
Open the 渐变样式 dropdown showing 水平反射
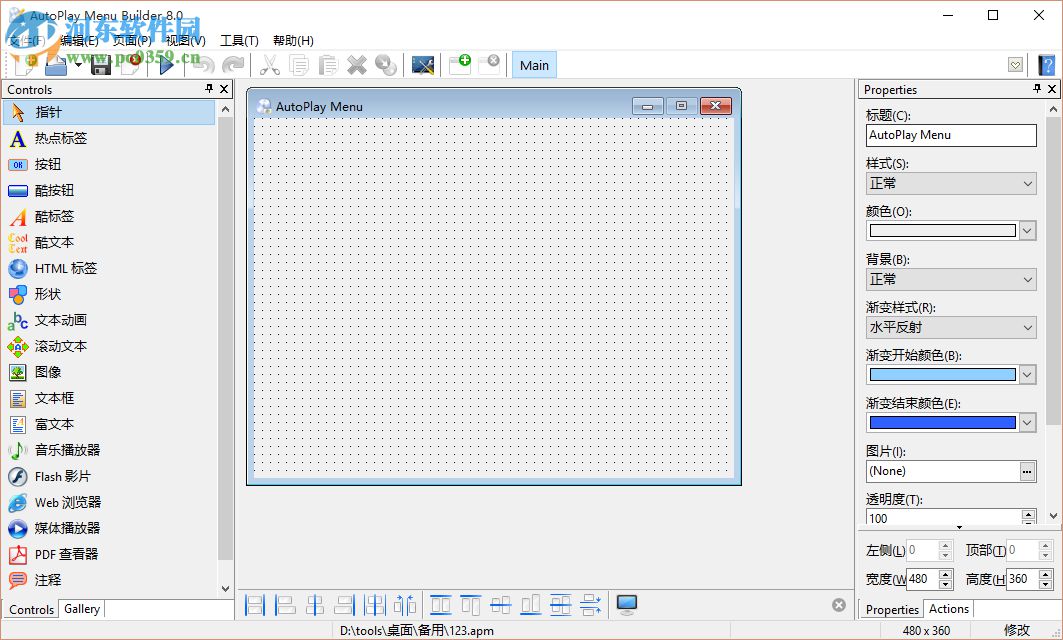1029,327
